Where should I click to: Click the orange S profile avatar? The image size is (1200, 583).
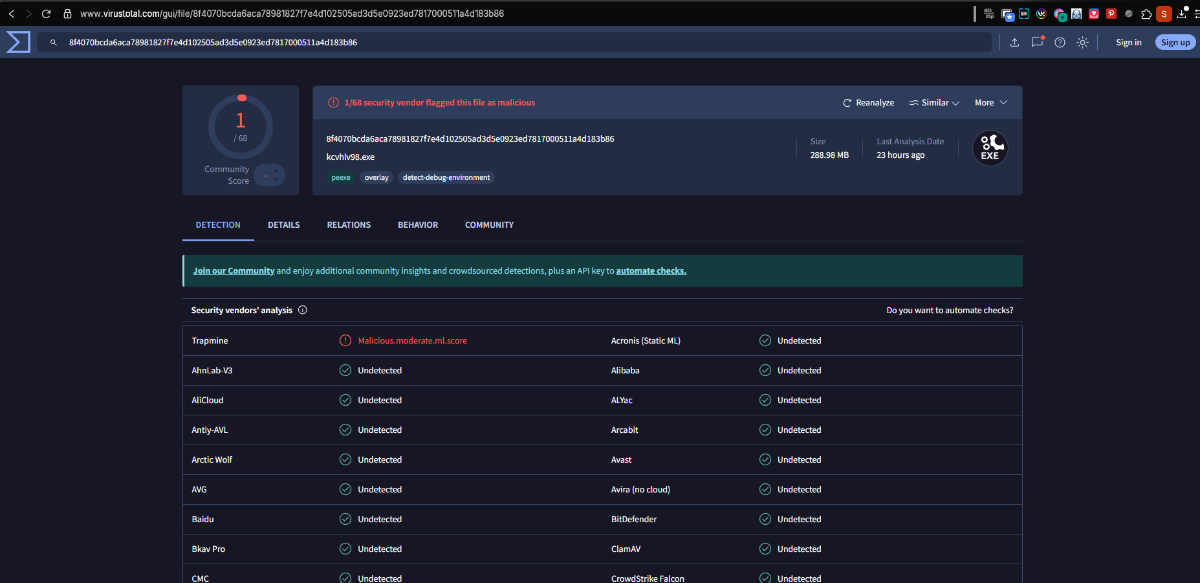click(x=1164, y=14)
